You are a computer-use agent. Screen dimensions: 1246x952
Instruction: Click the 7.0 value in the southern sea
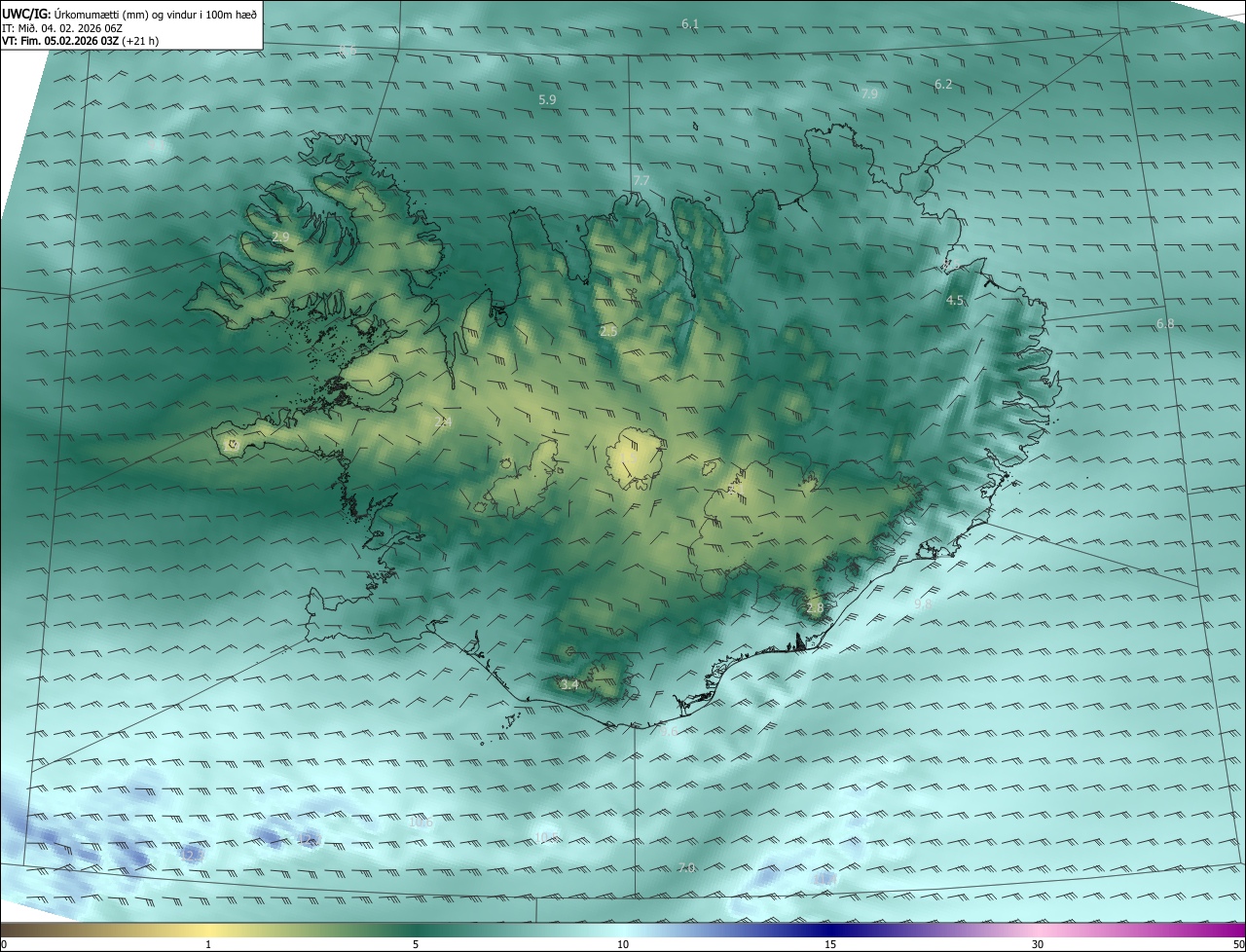[686, 867]
